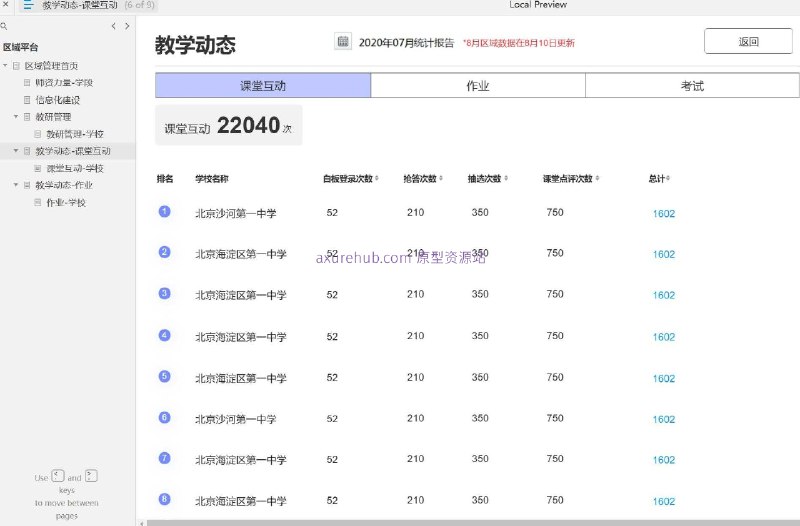Collapse the 教学动态-课堂互动 tree node arrow

16,151
